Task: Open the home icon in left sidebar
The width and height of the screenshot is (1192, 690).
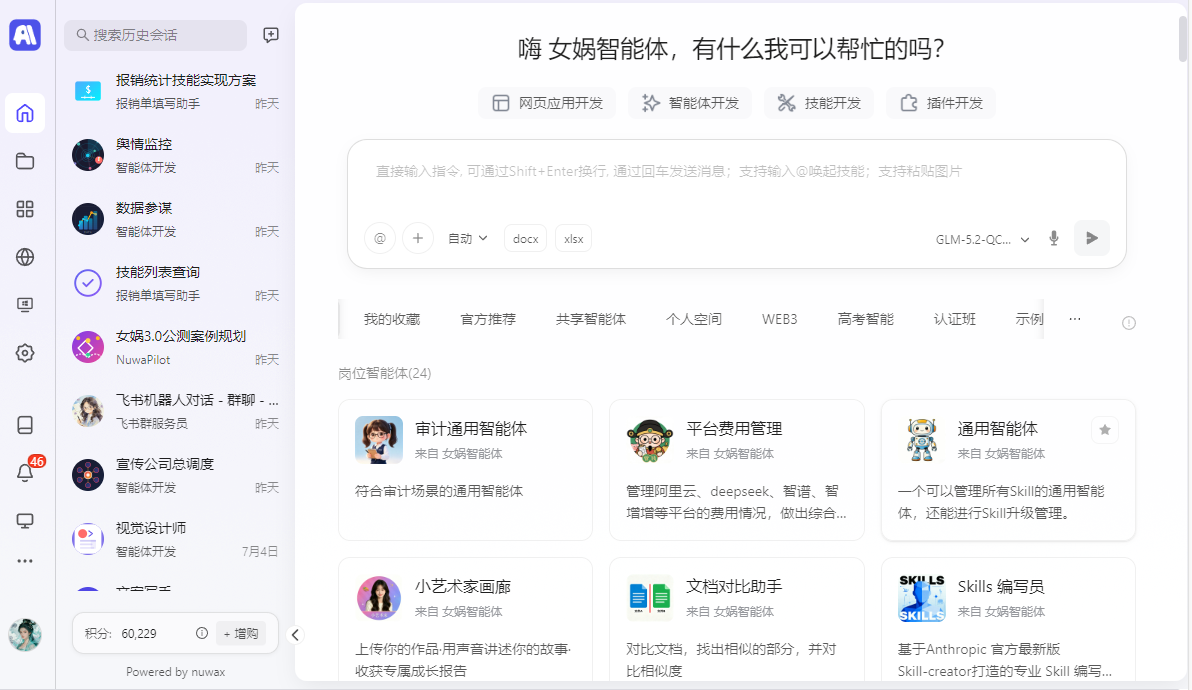Action: 25,113
